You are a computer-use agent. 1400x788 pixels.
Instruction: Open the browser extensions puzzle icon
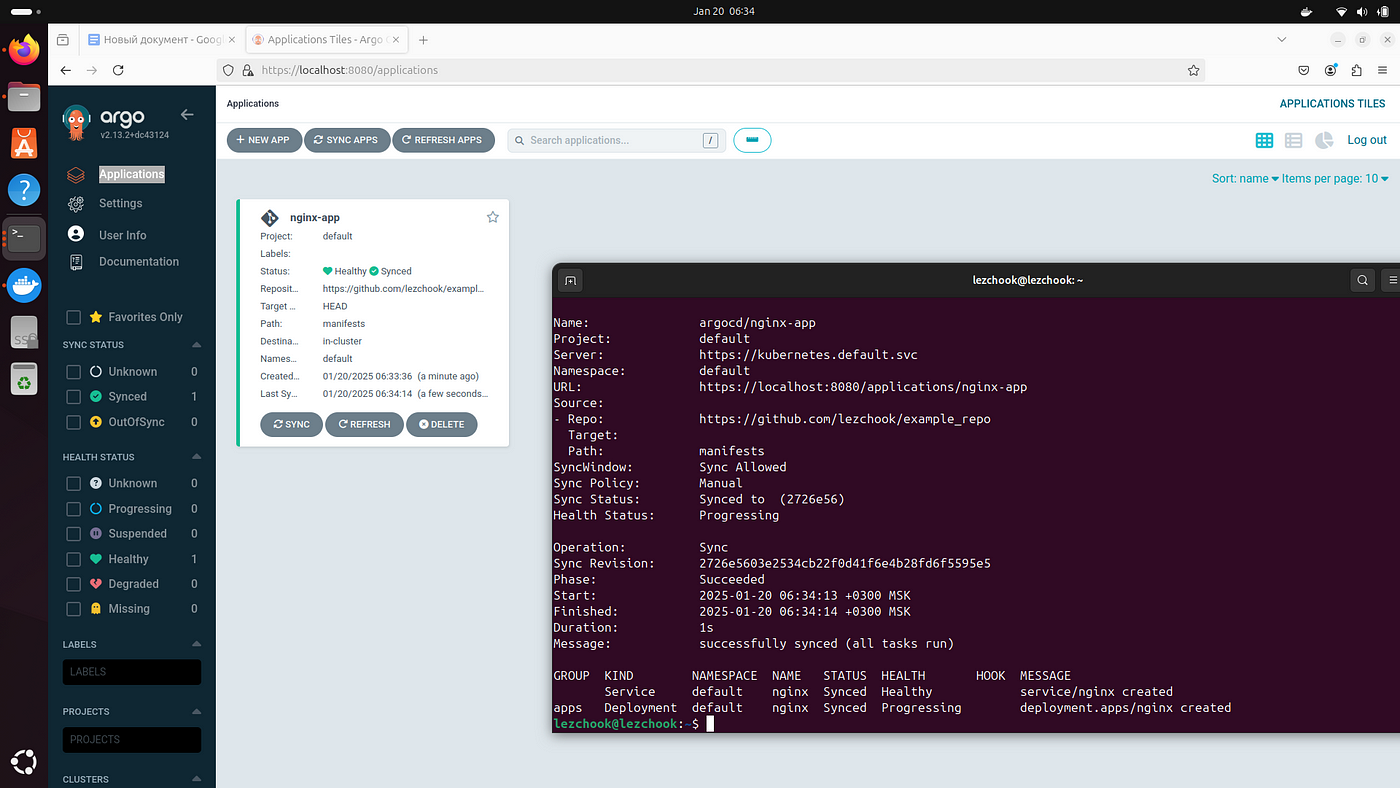click(1357, 70)
